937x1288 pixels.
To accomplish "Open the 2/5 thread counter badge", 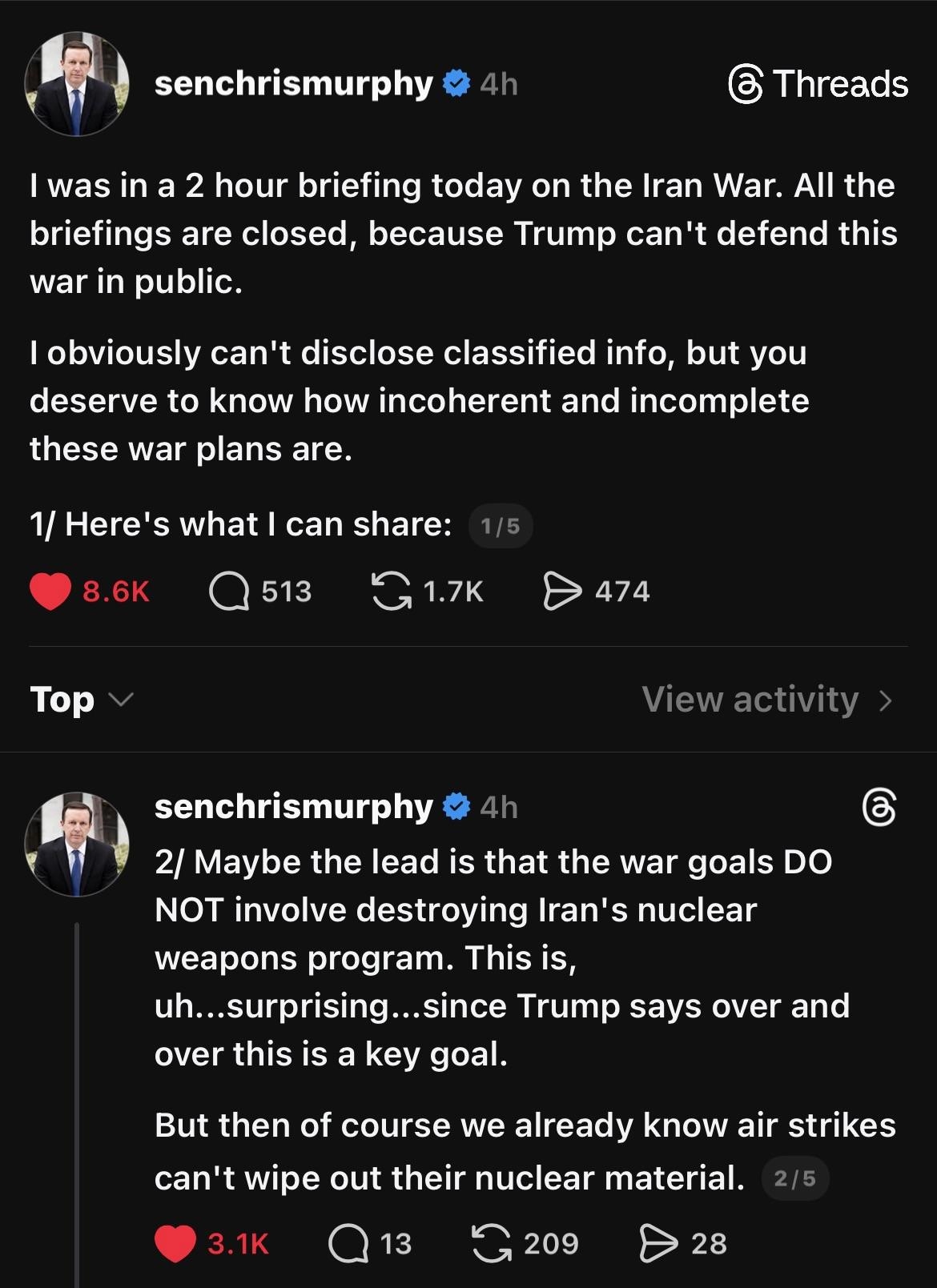I will 794,1178.
